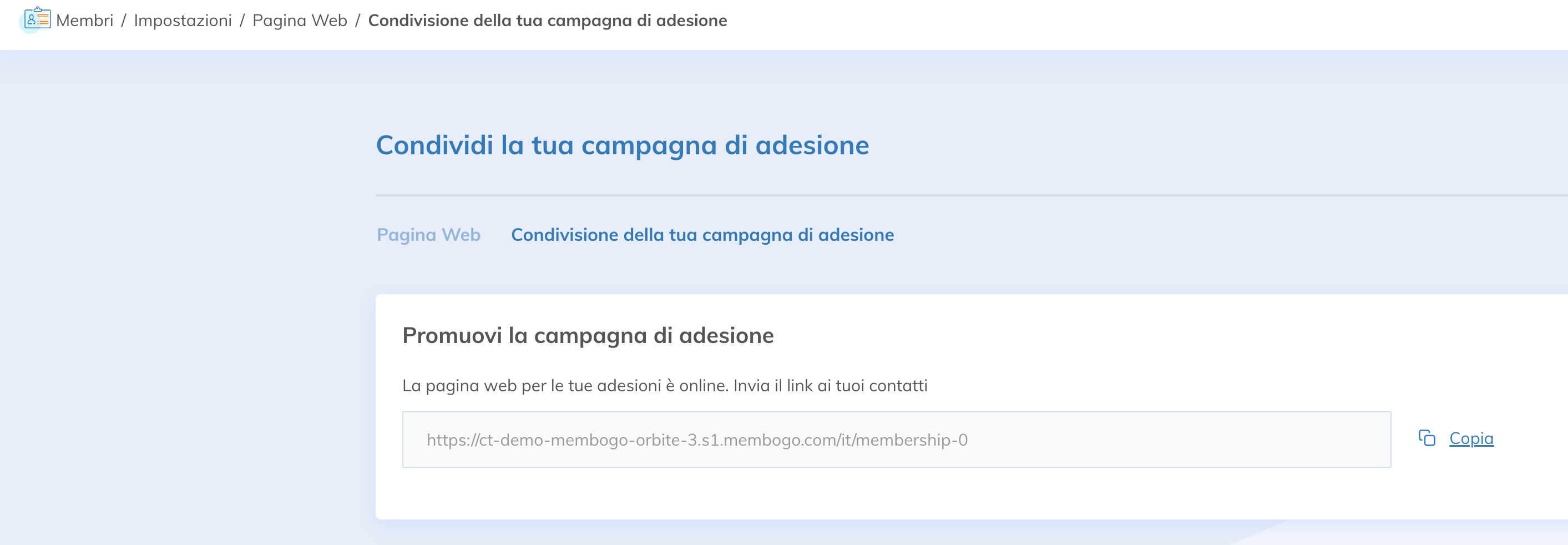This screenshot has height=545, width=1568.
Task: Click the empty blue background left of the title
Action: (183, 244)
